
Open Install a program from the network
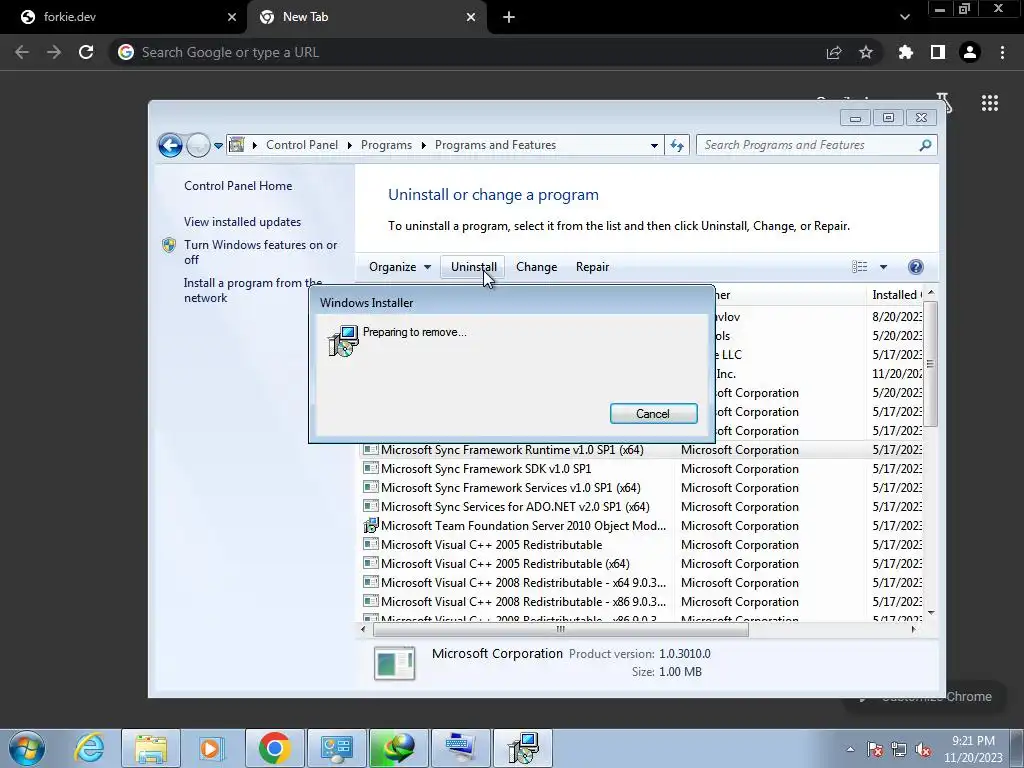[253, 290]
